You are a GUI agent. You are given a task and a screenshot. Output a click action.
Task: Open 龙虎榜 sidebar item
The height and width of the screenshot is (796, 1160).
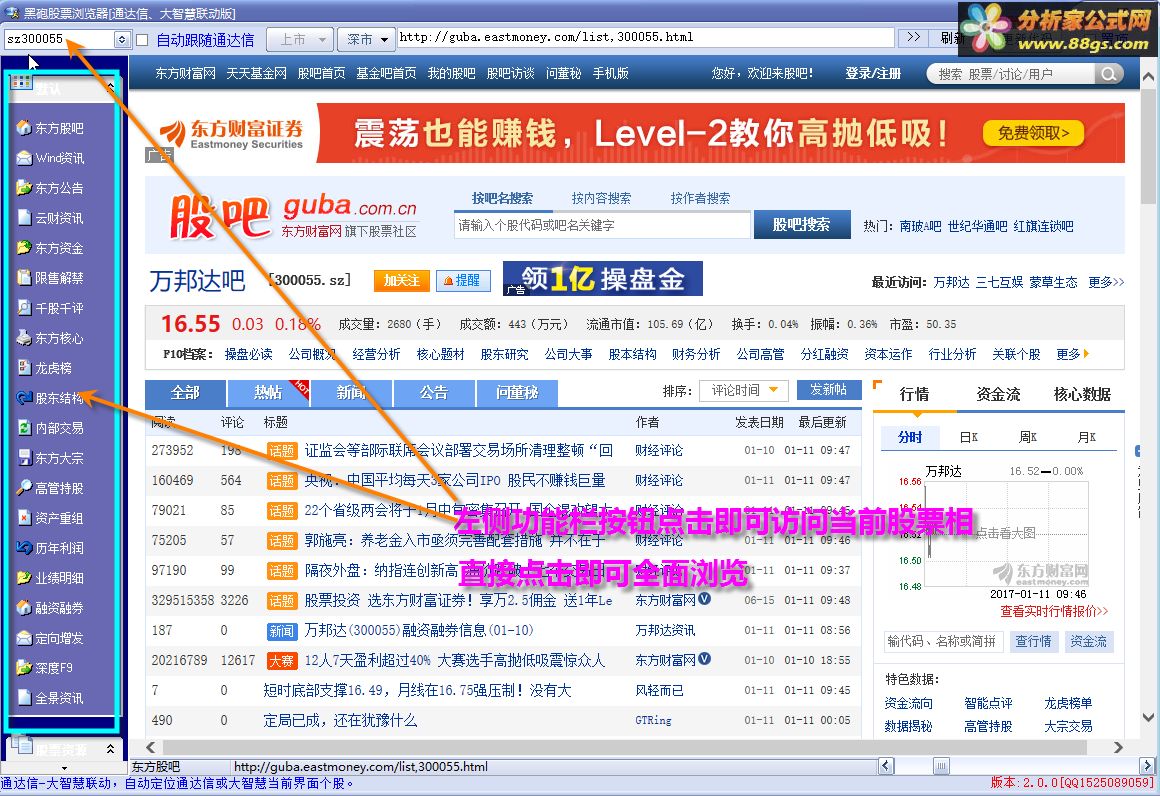(x=44, y=368)
